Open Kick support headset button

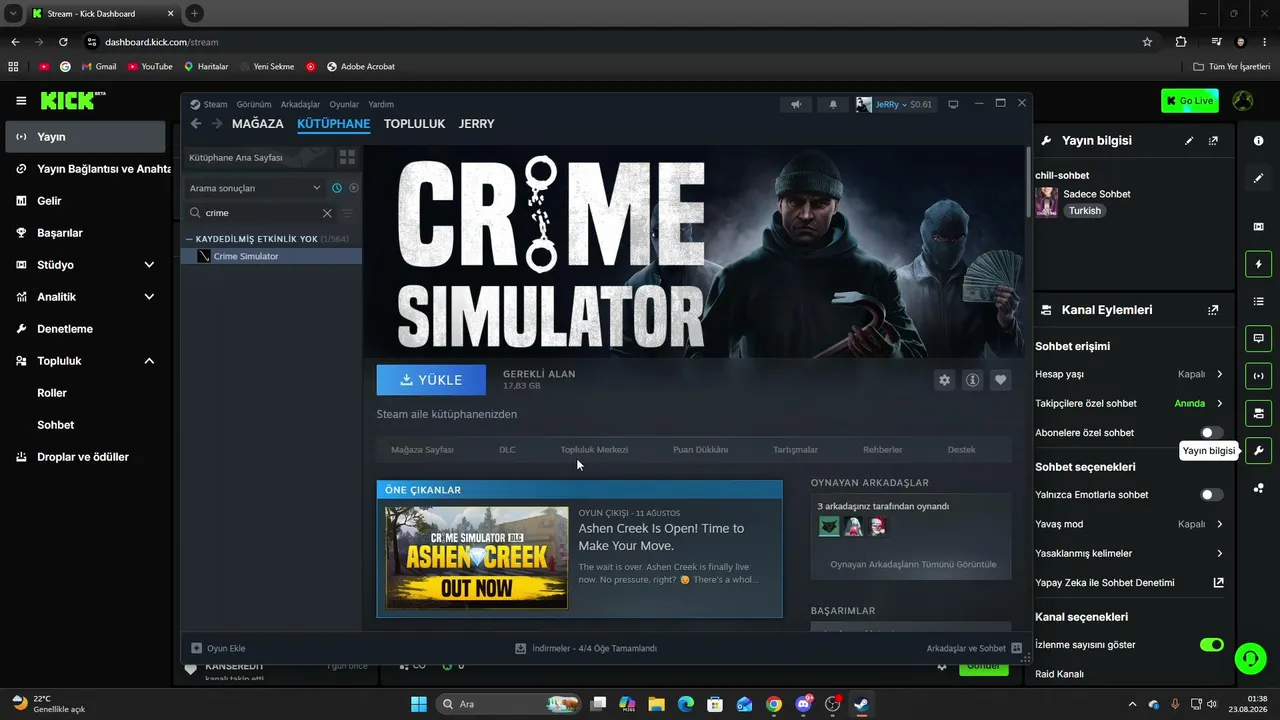click(1250, 658)
